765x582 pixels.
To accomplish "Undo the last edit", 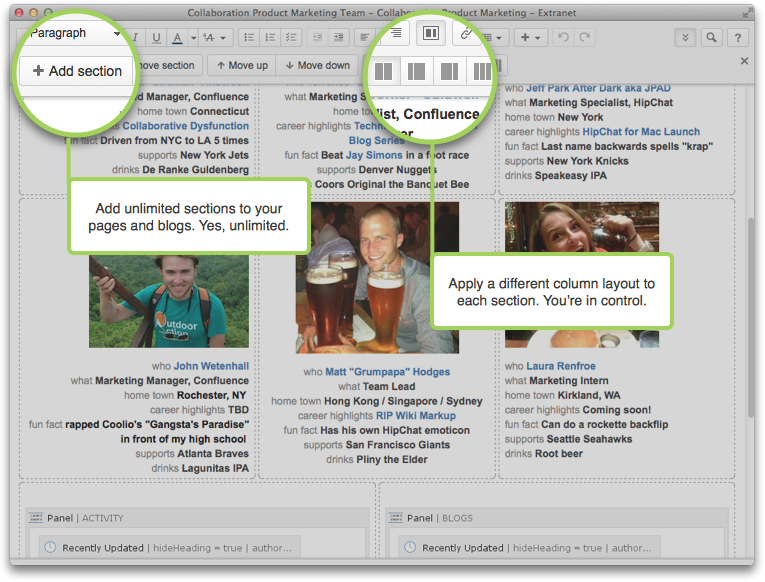I will click(x=564, y=38).
